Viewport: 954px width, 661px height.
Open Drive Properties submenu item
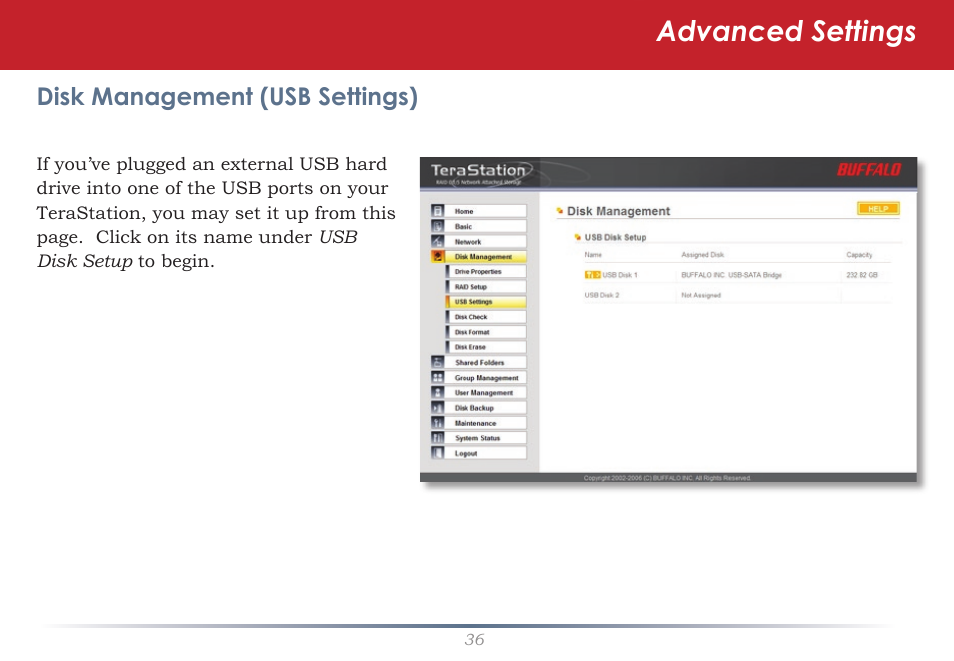pos(486,271)
